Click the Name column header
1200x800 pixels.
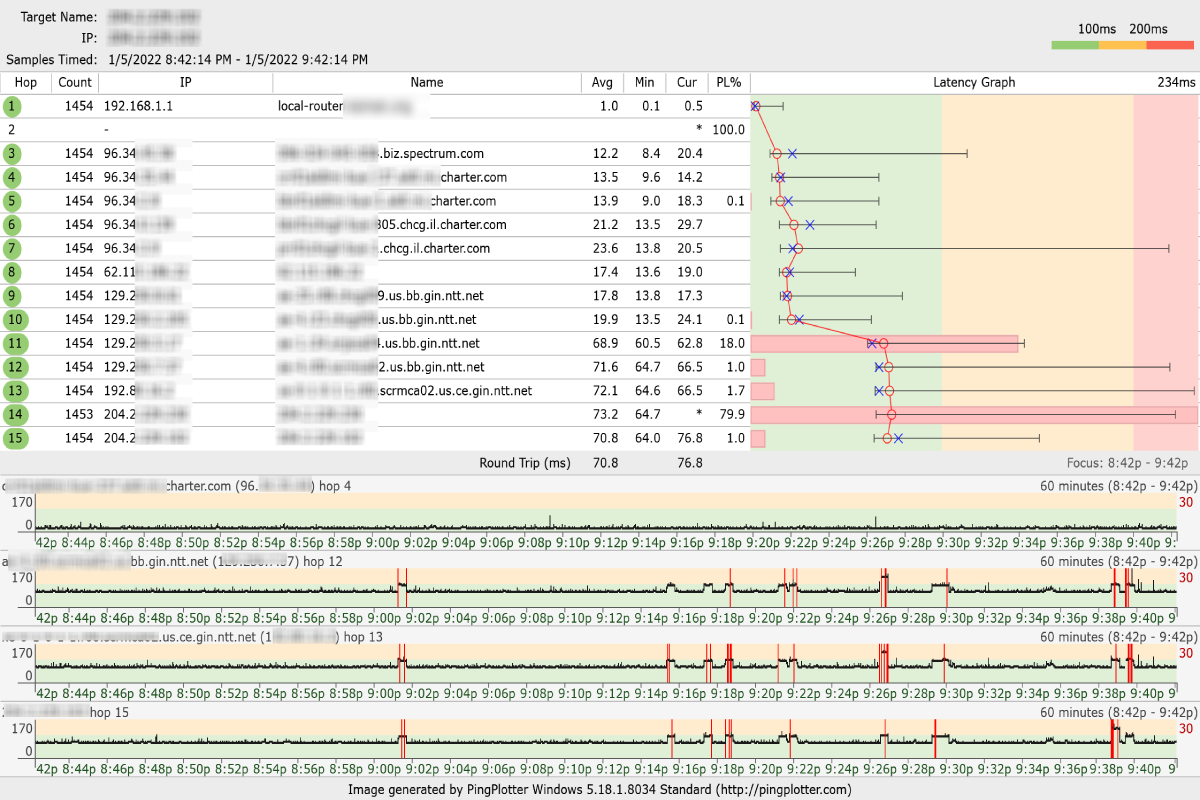click(426, 82)
